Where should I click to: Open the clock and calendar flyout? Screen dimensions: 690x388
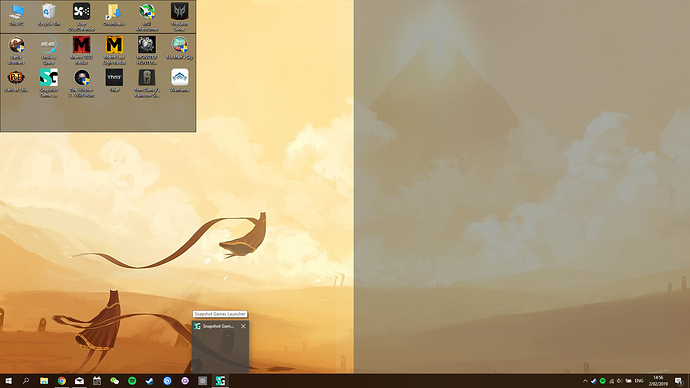pyautogui.click(x=658, y=381)
